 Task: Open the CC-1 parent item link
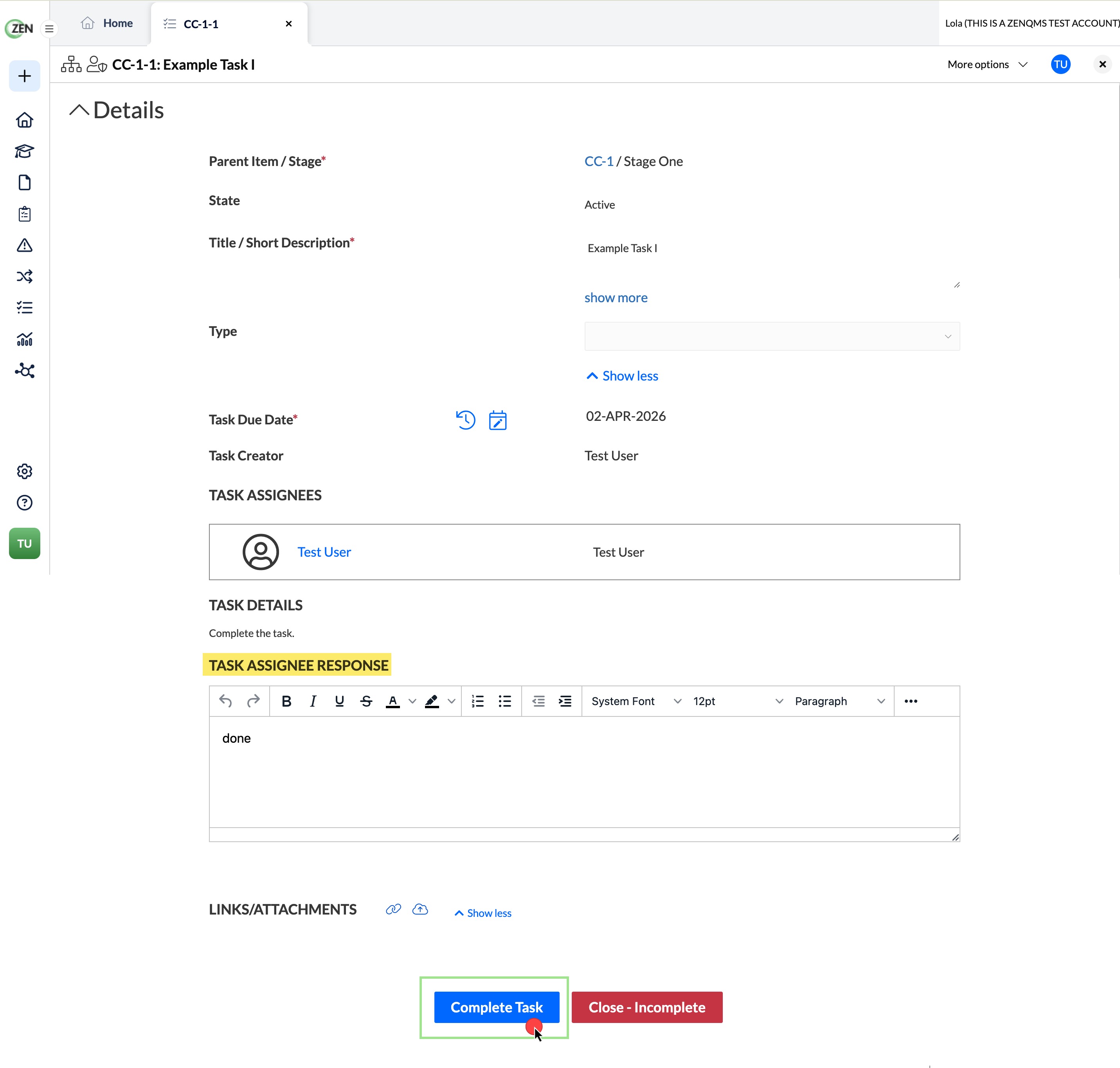pos(599,162)
